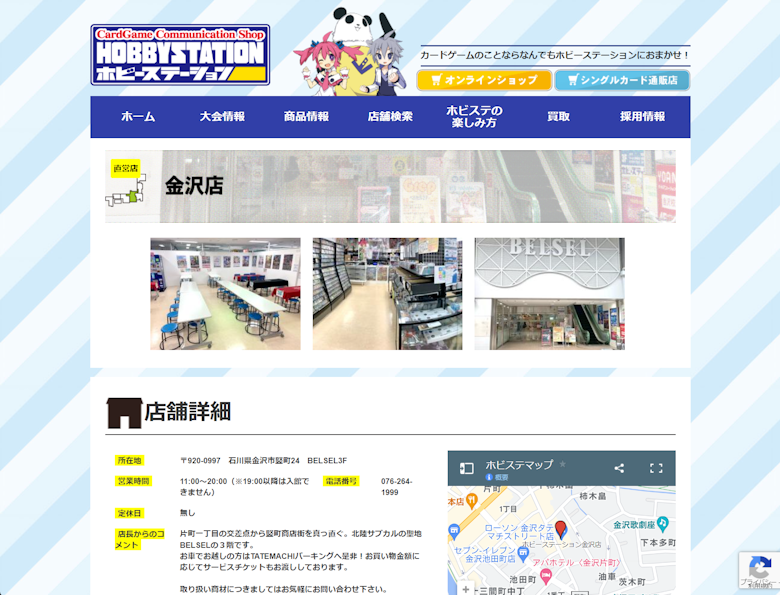Select 商品情報 menu item
Viewport: 780px width, 595px height.
(306, 117)
